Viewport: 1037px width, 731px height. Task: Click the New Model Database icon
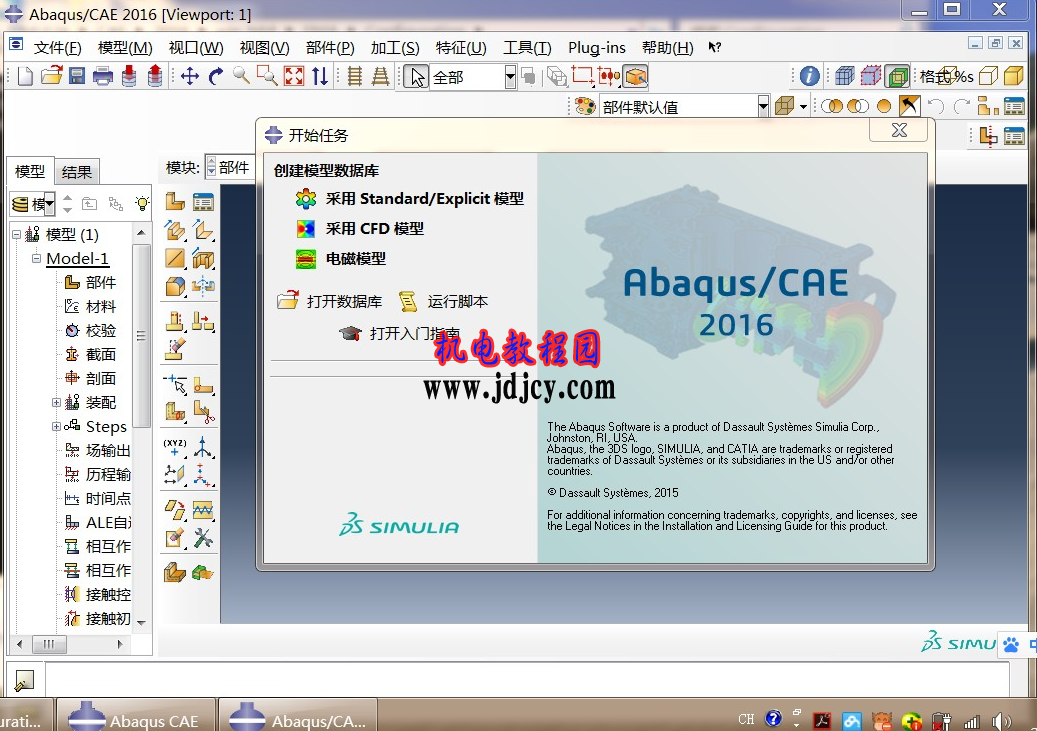click(25, 76)
